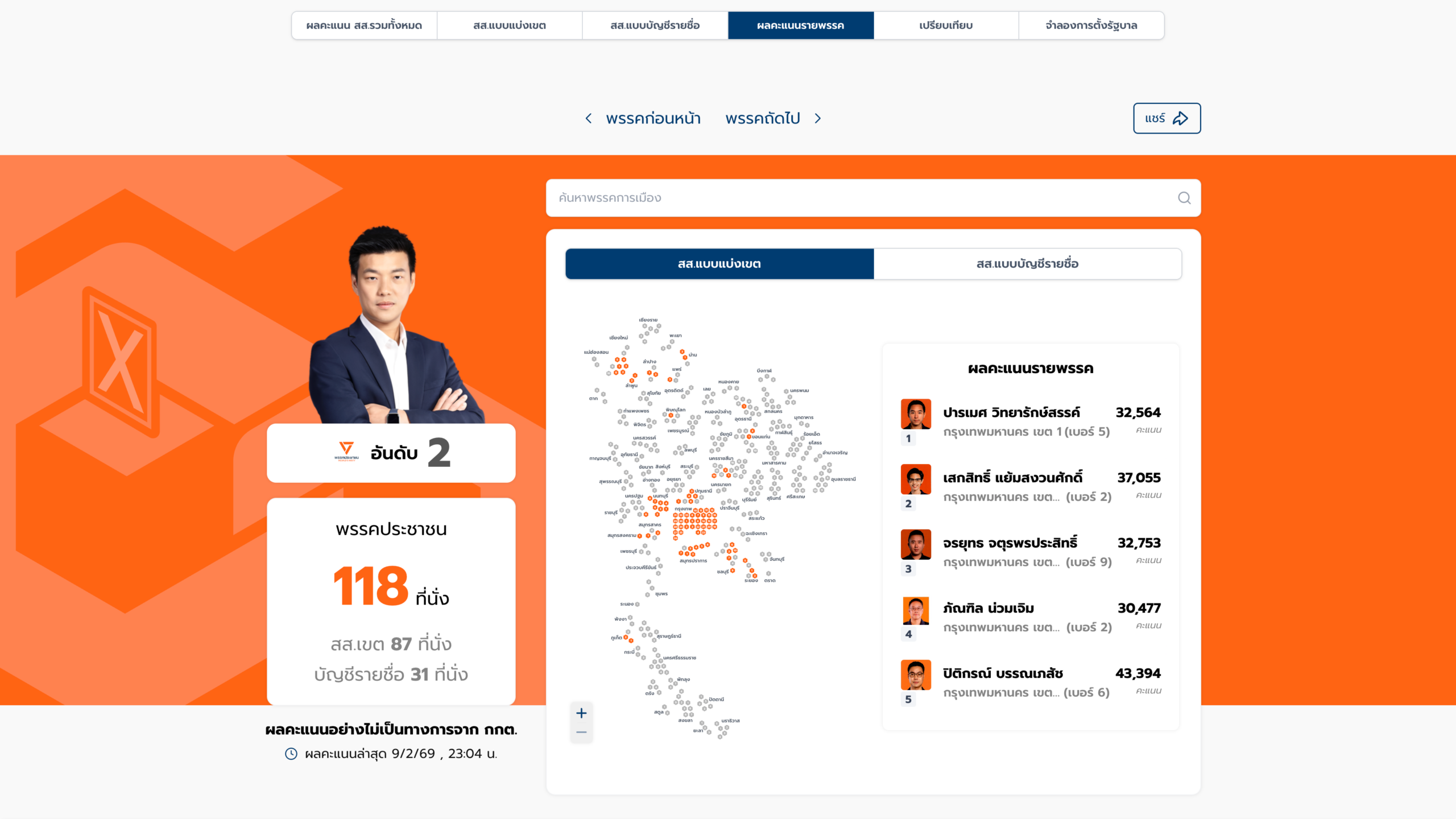Click candidate photo of ปารเมศ วิทยารักษ์สรรค์
The width and height of the screenshot is (1456, 819).
tap(916, 414)
